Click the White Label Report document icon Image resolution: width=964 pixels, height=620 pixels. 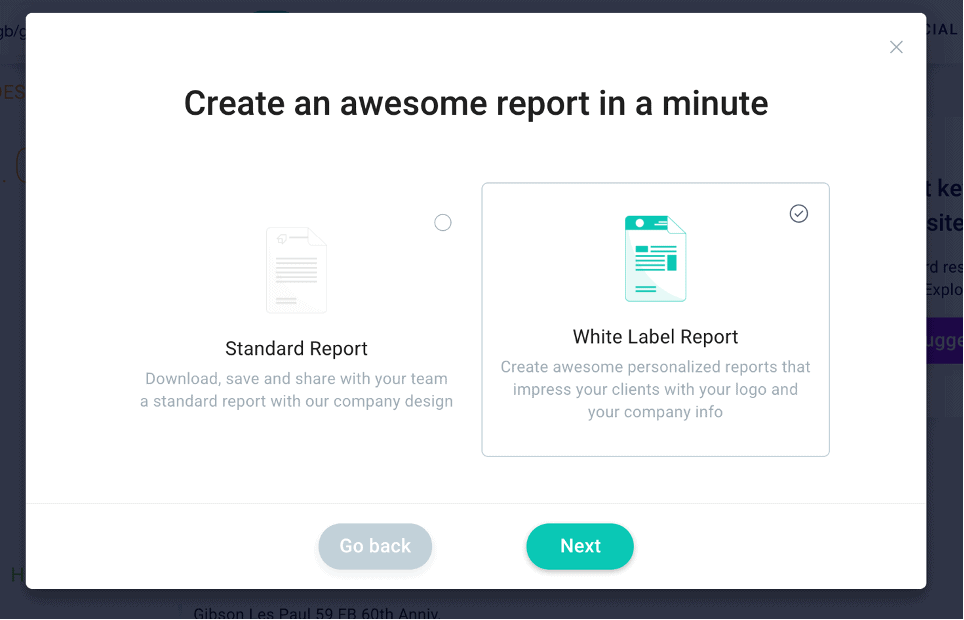(x=655, y=258)
